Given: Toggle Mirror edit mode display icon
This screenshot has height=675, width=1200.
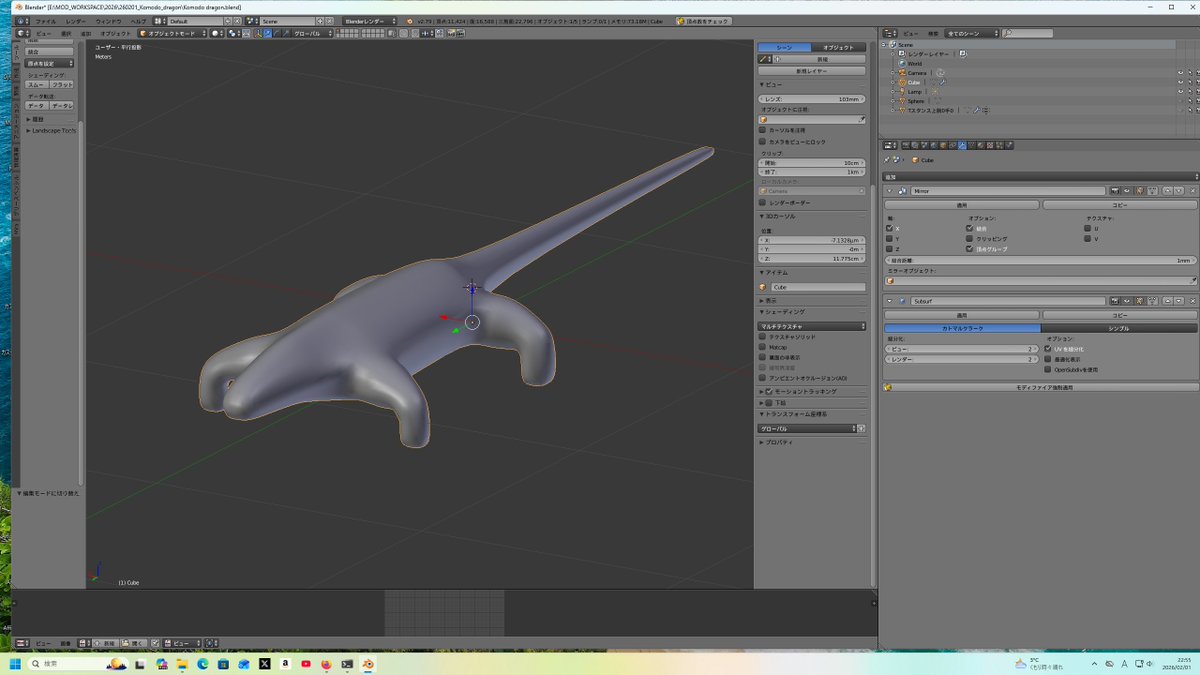Looking at the screenshot, I should (1140, 190).
